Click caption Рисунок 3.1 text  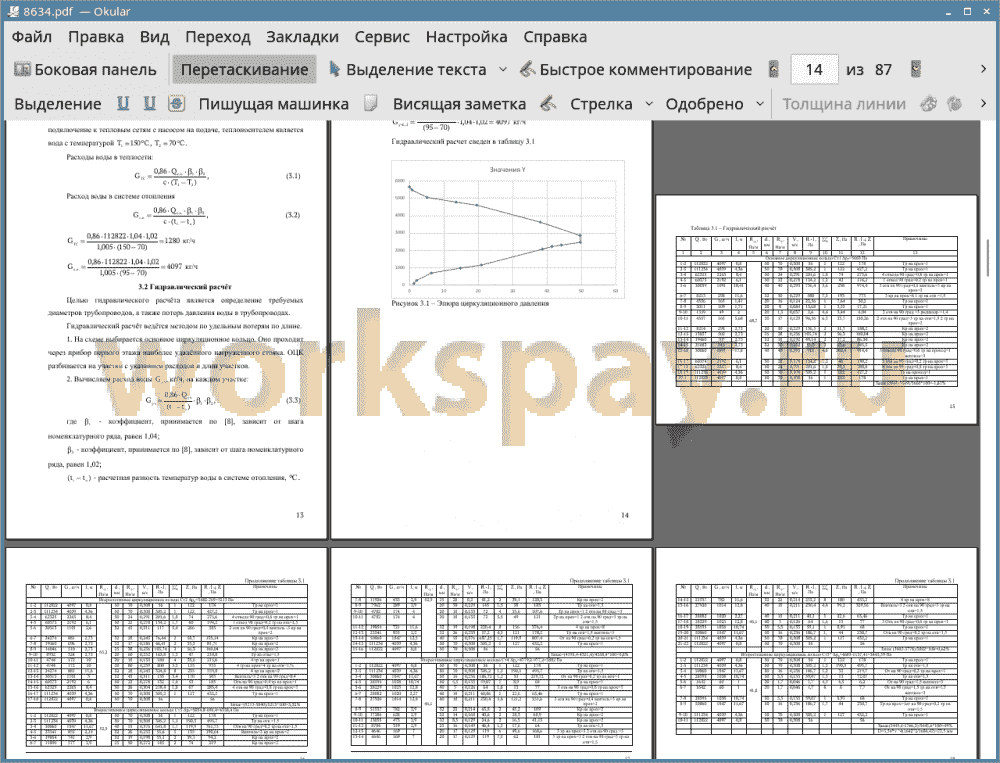click(470, 304)
